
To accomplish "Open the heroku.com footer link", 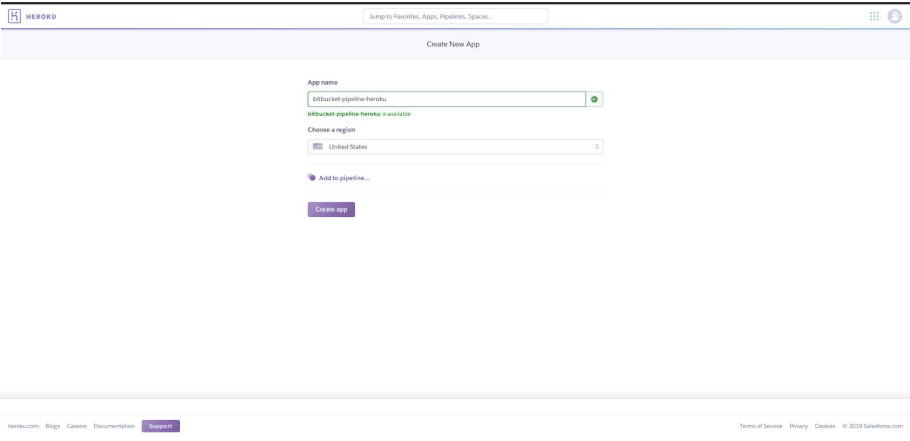I will (23, 426).
